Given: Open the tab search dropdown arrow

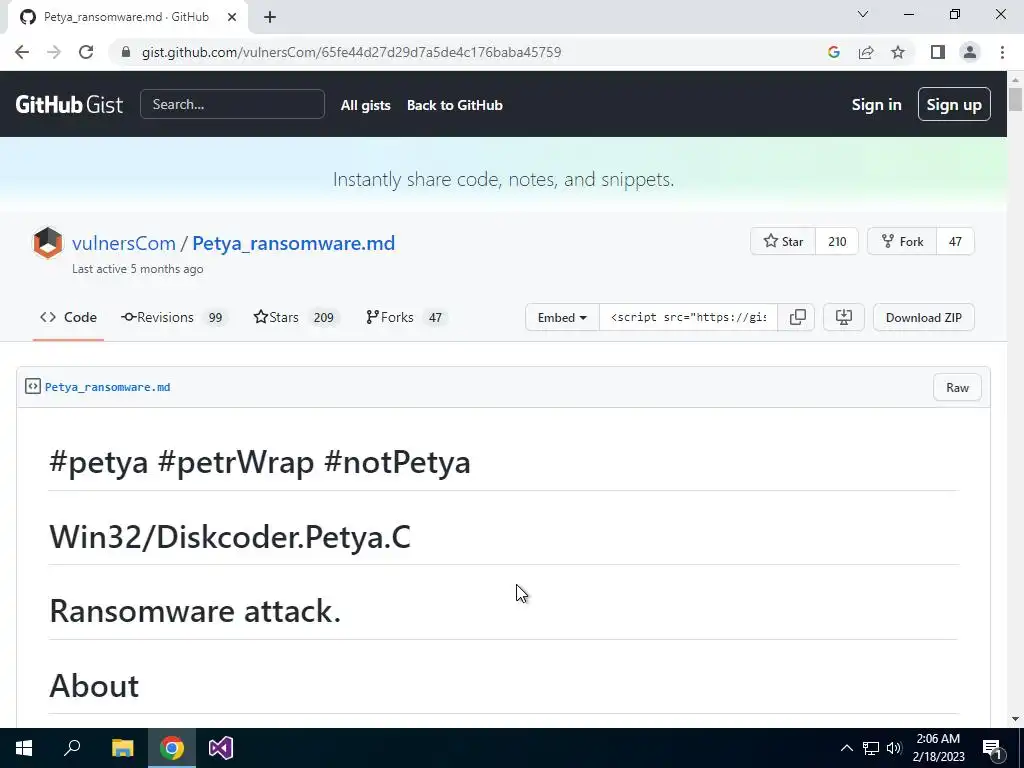Looking at the screenshot, I should coord(863,15).
